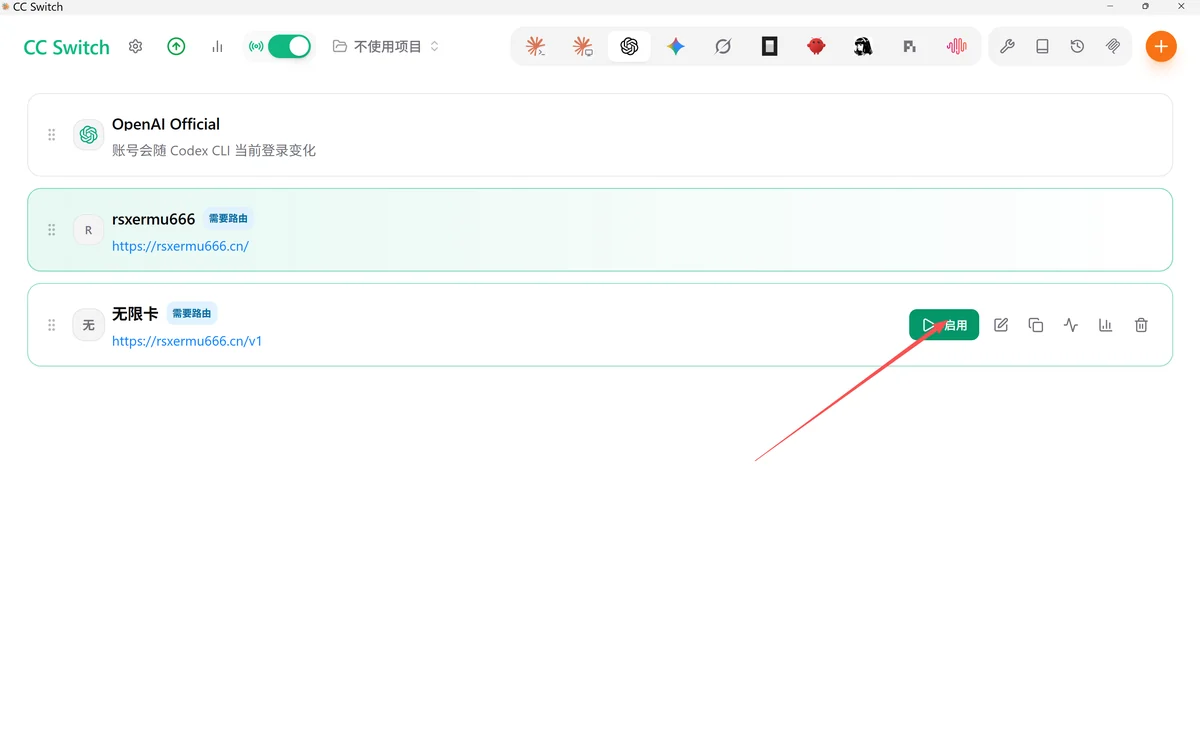Click the 无限卡 row drag handle
Viewport: 1200px width, 754px height.
[x=52, y=325]
